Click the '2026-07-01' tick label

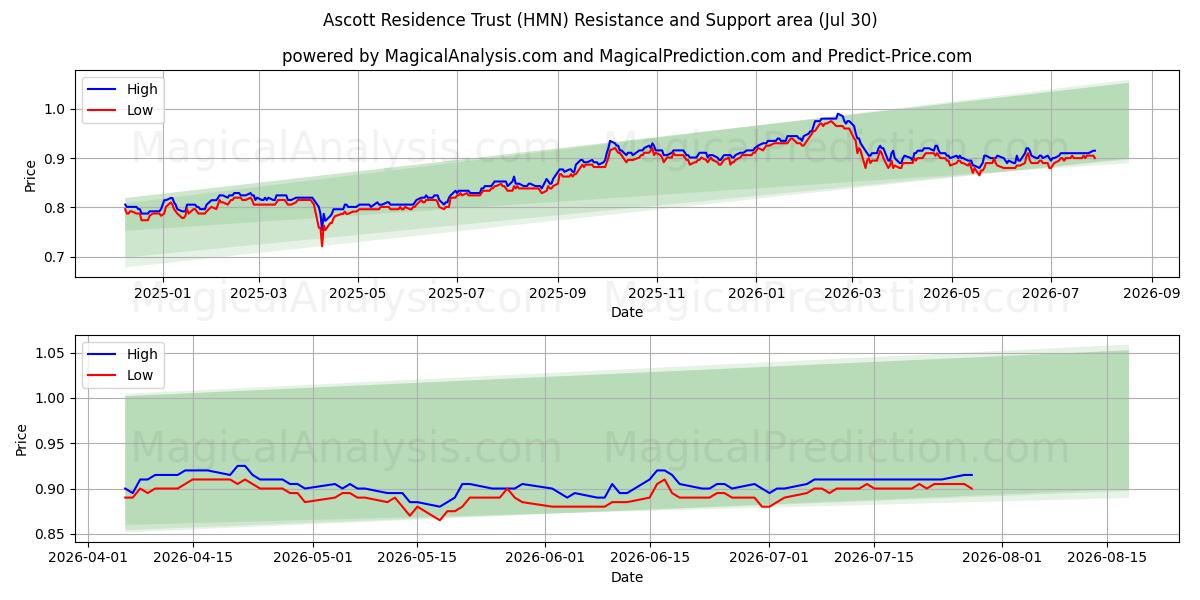770,558
